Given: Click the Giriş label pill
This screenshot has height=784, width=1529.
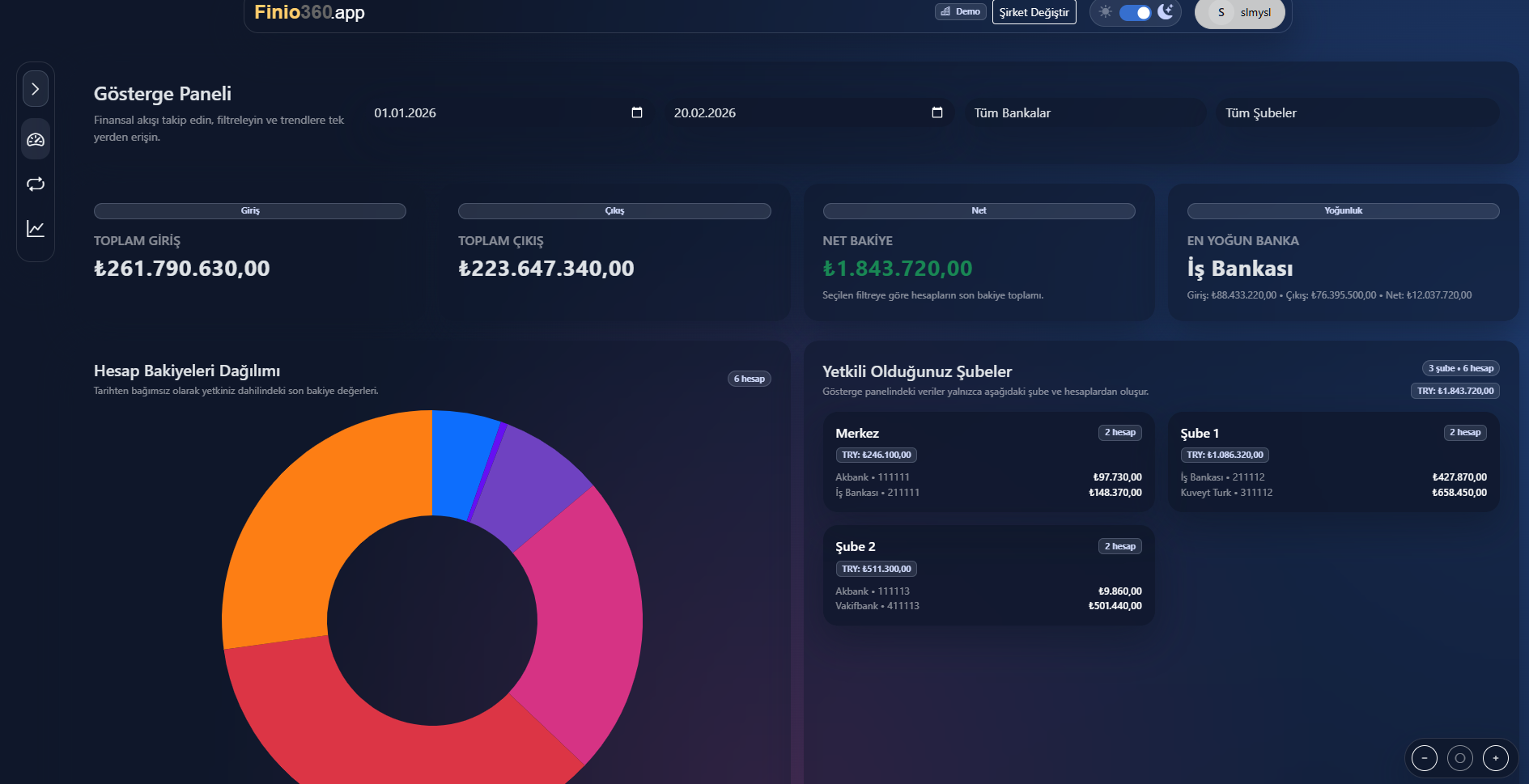Looking at the screenshot, I should pos(250,210).
